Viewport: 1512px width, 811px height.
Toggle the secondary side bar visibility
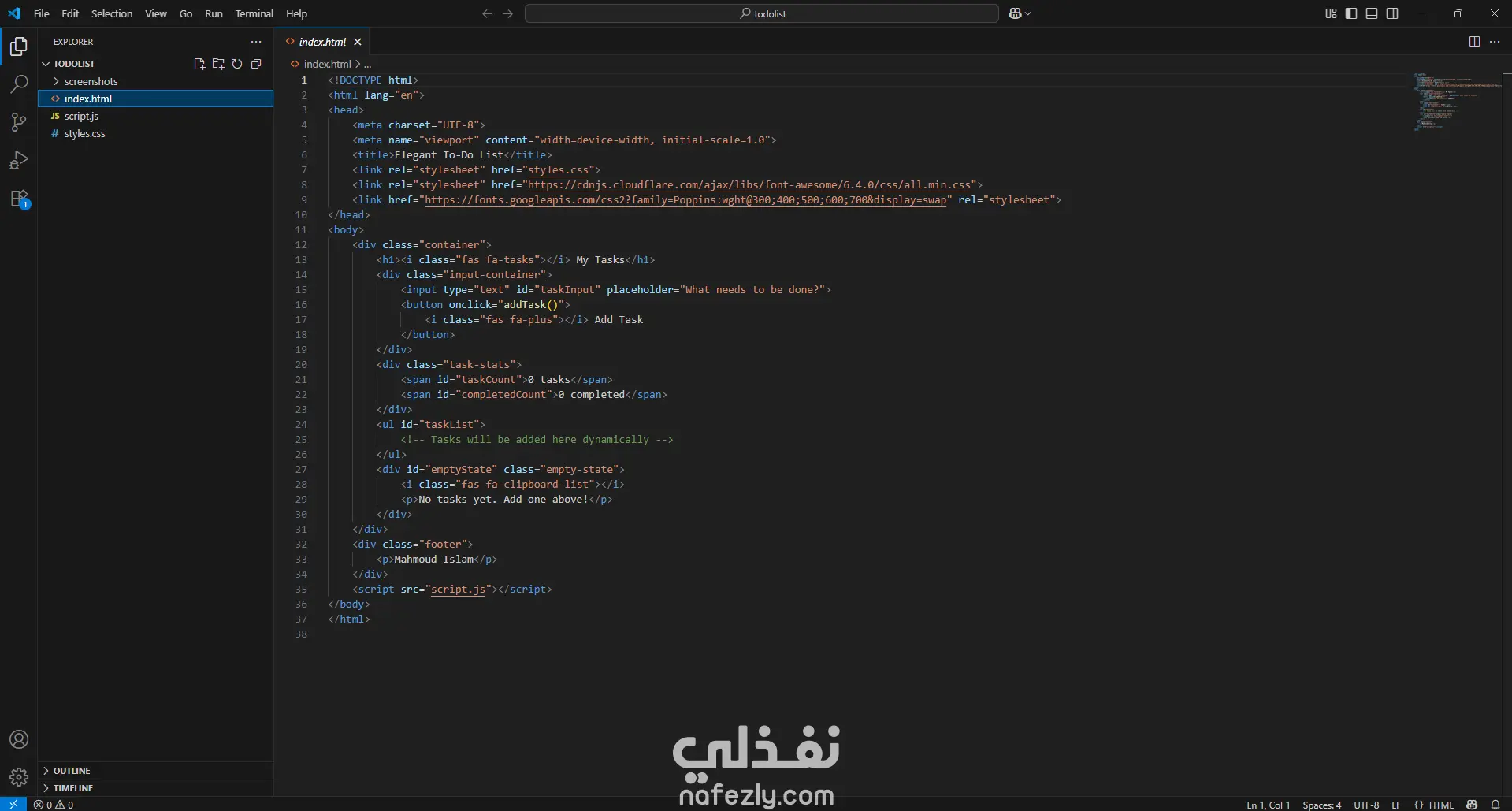tap(1392, 13)
